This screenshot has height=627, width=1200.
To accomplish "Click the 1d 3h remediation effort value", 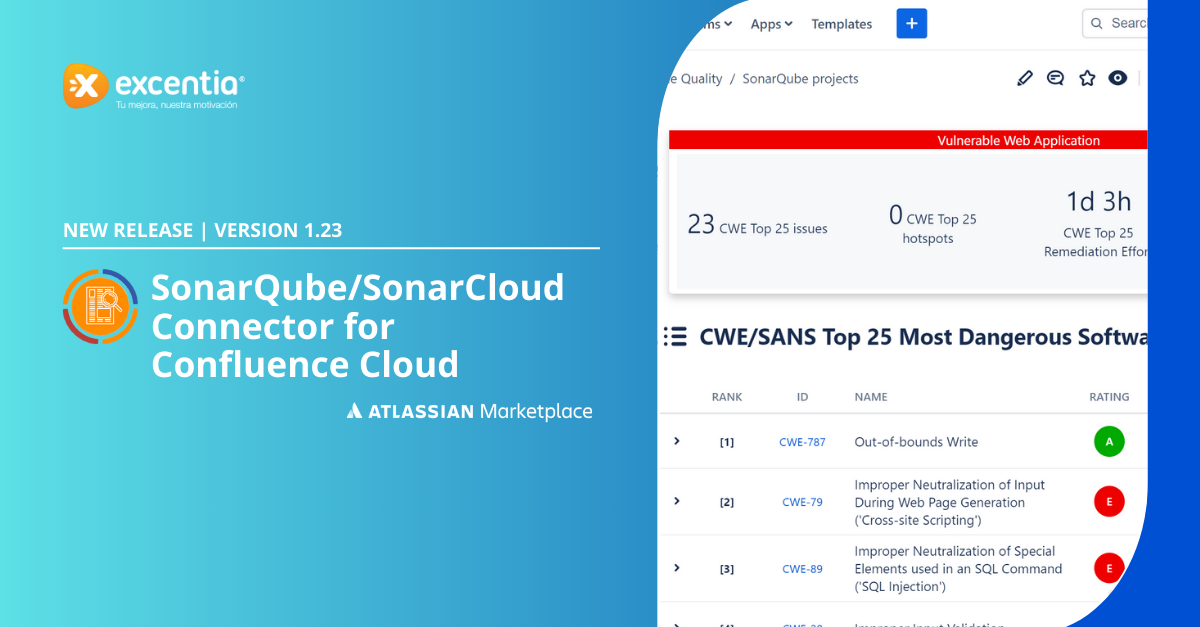I will (x=1098, y=202).
